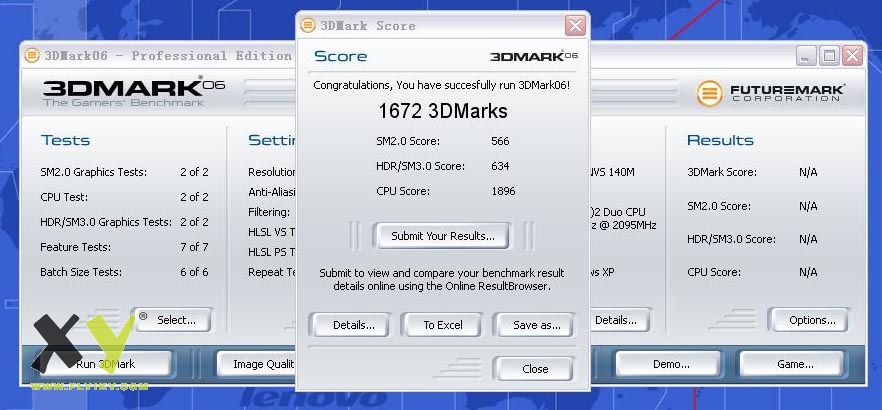Open Image Quality tool in main window
882x410 pixels.
tap(257, 364)
